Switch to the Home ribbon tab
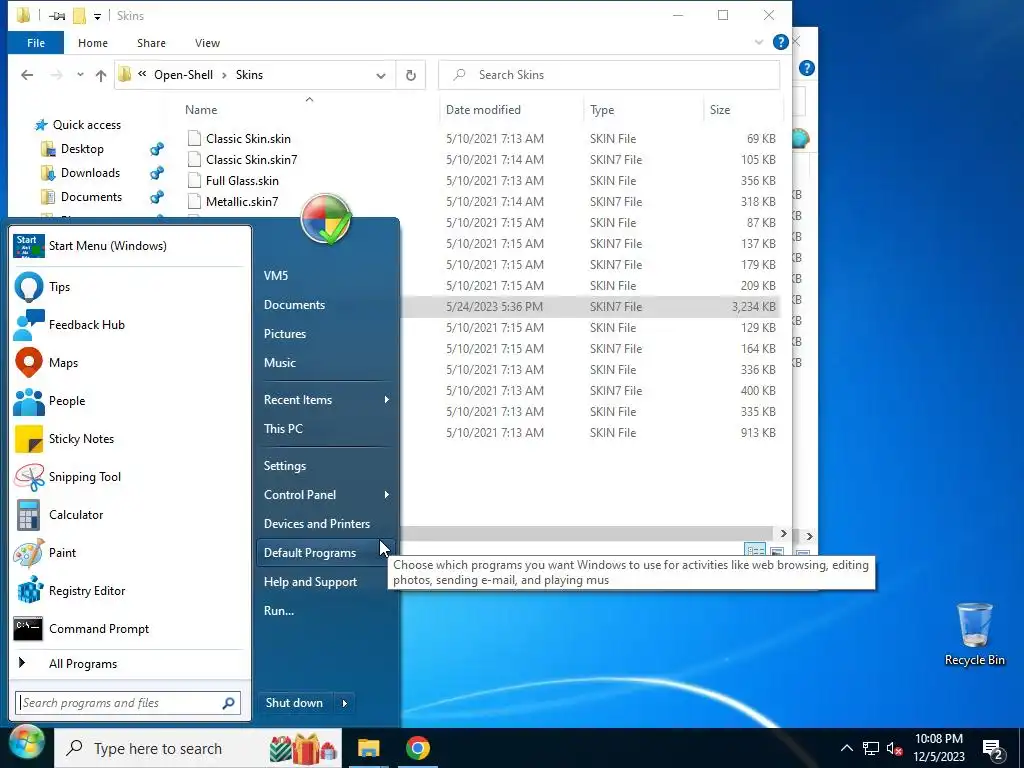The width and height of the screenshot is (1024, 768). point(93,43)
